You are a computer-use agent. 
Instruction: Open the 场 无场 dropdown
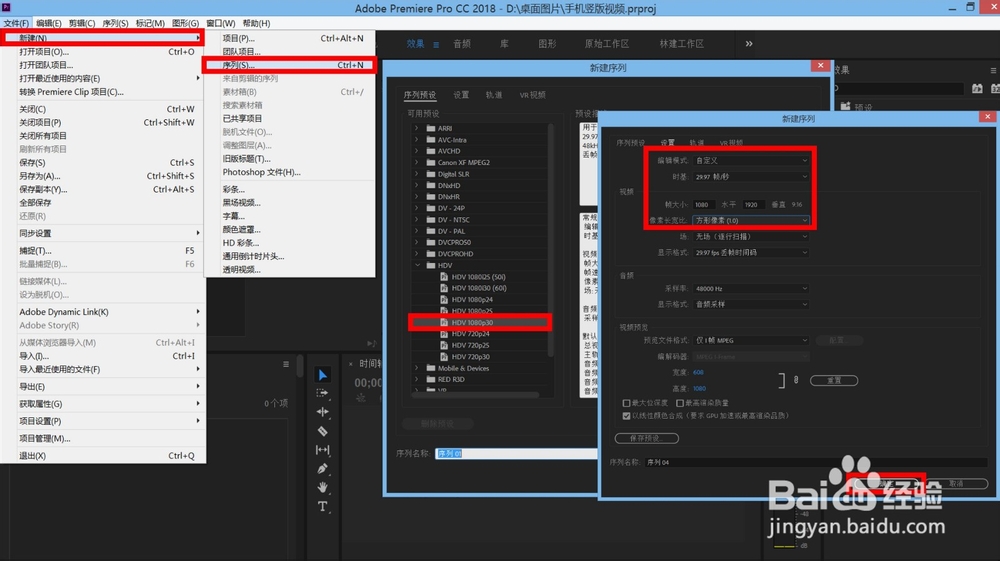tap(751, 237)
